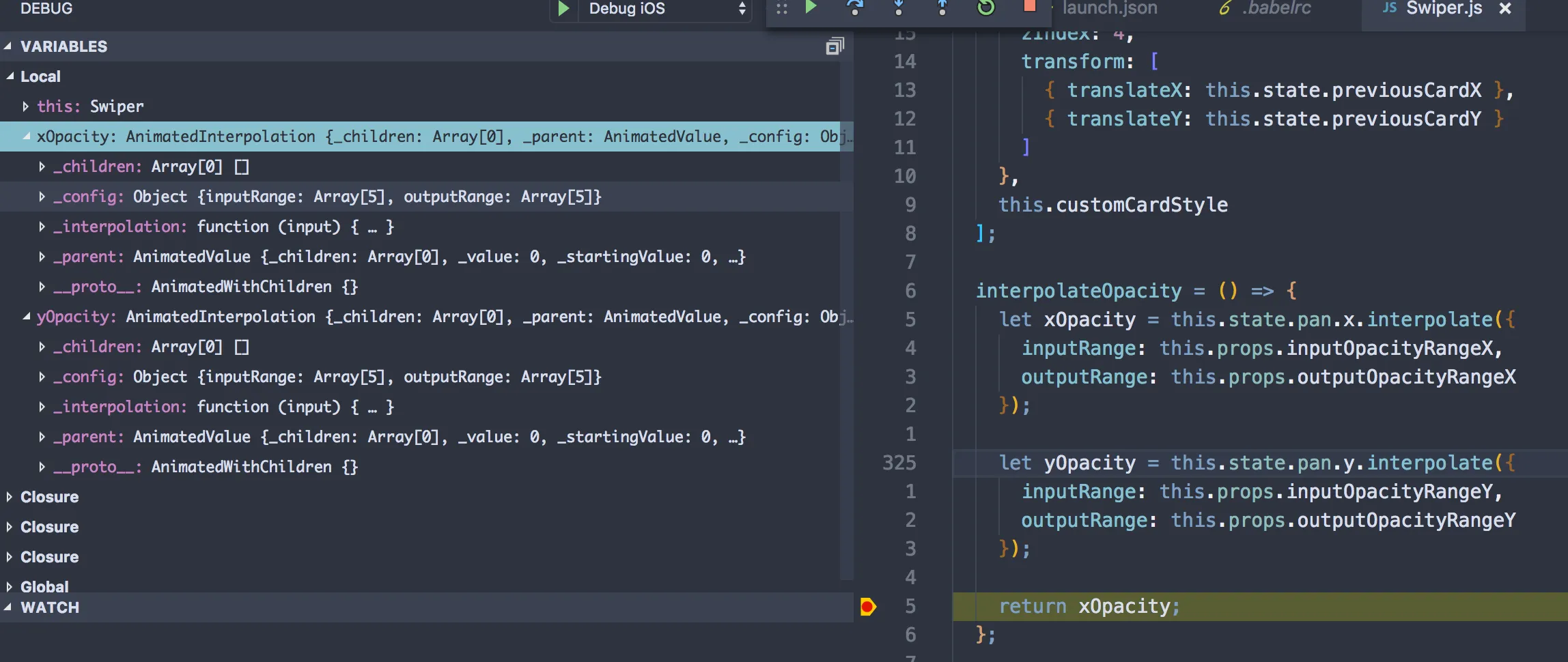Image resolution: width=1568 pixels, height=662 pixels.
Task: Switch to the launch.json tab
Action: tap(1110, 8)
